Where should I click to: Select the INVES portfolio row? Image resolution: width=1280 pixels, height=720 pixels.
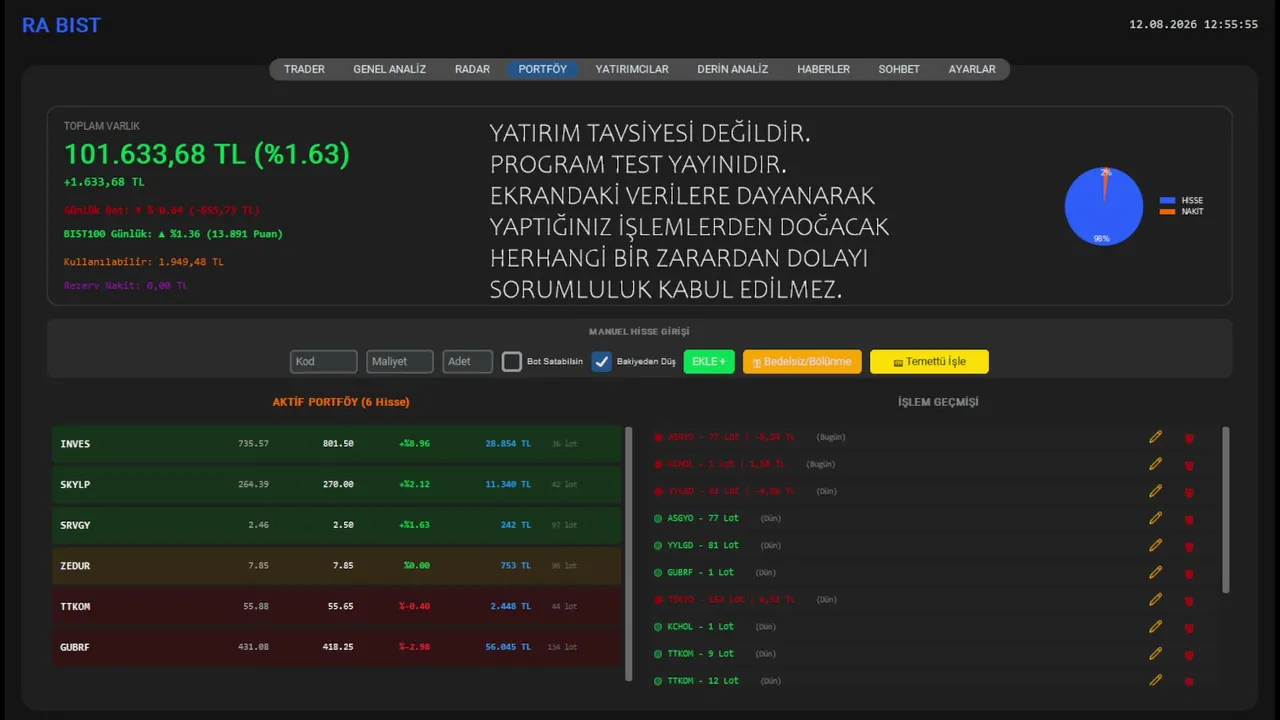tap(337, 443)
